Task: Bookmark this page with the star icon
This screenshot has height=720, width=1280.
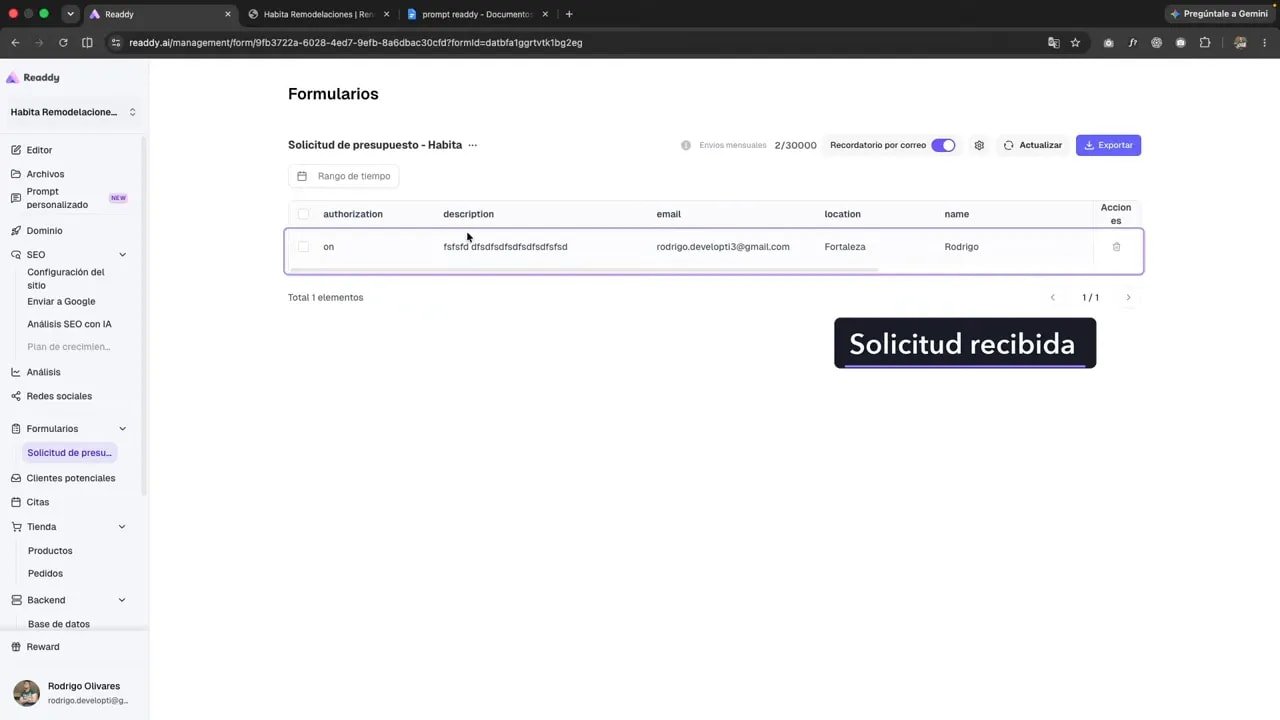Action: coord(1075,43)
